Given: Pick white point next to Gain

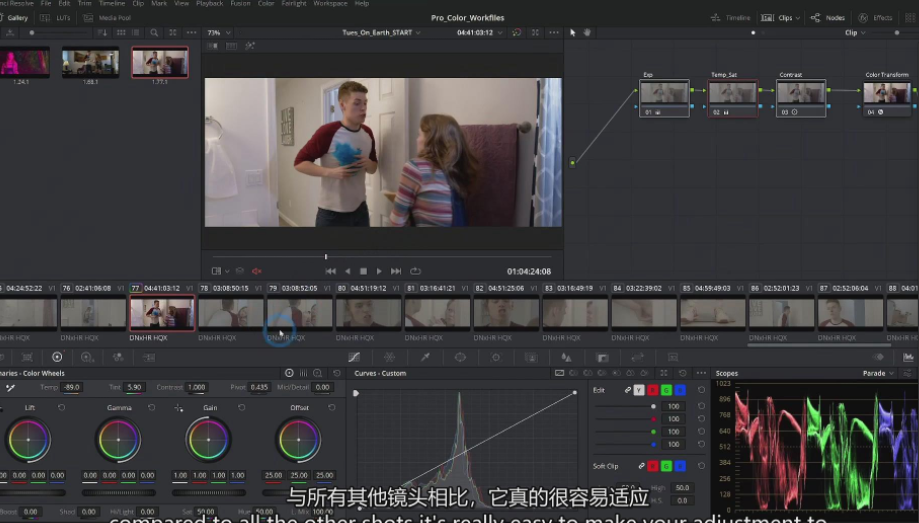Looking at the screenshot, I should (179, 407).
